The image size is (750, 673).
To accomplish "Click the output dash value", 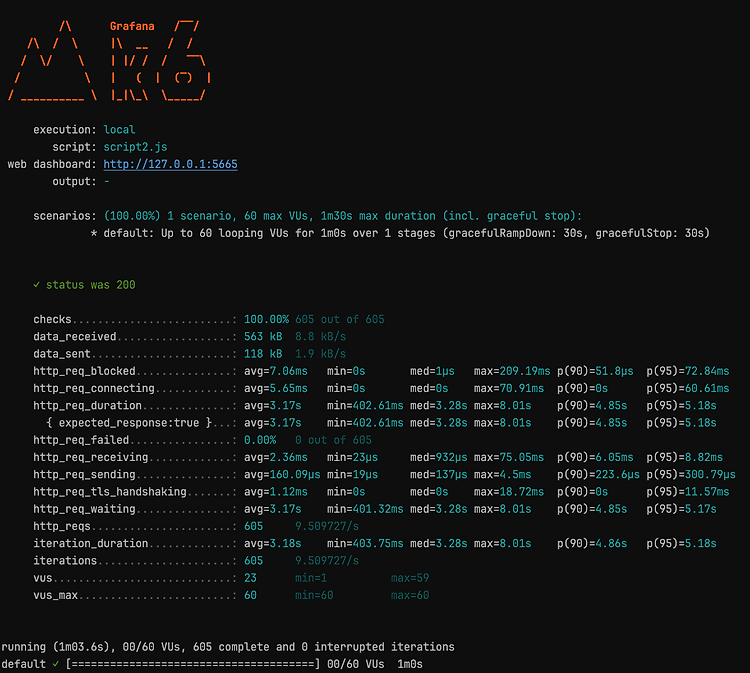I will (107, 182).
